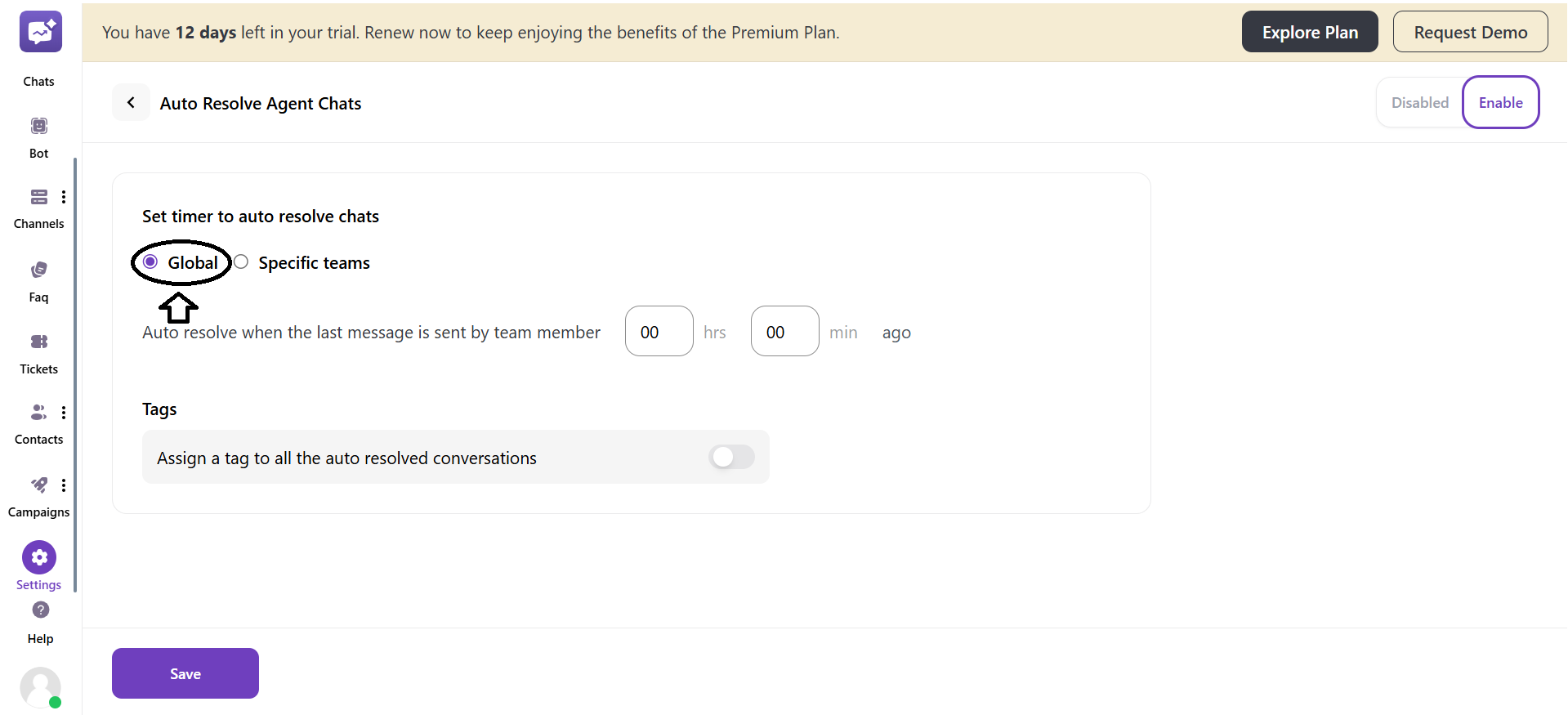This screenshot has width=1568, height=715.
Task: Open the Bot section
Action: (x=38, y=126)
